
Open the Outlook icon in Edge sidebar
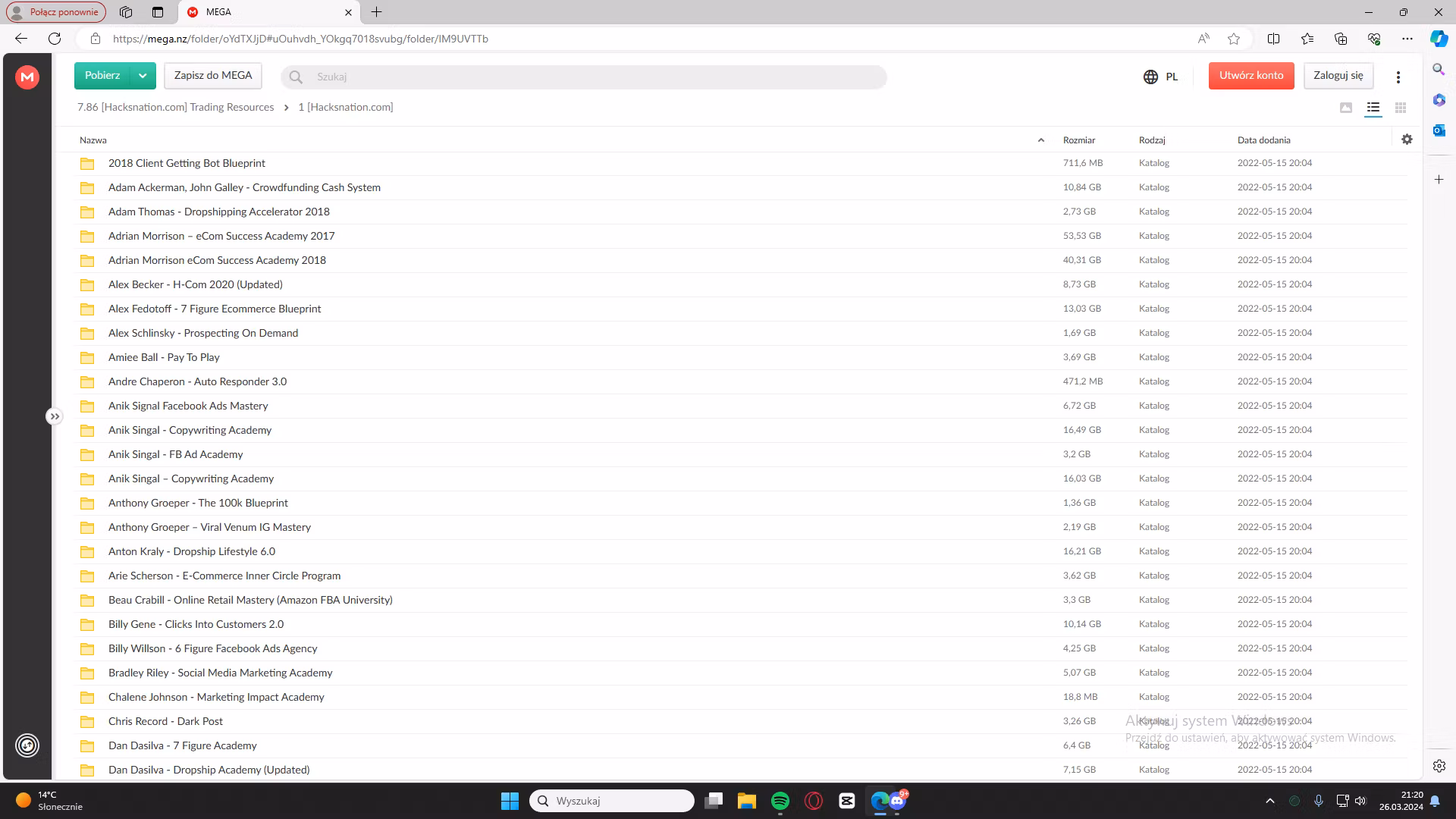pos(1439,130)
